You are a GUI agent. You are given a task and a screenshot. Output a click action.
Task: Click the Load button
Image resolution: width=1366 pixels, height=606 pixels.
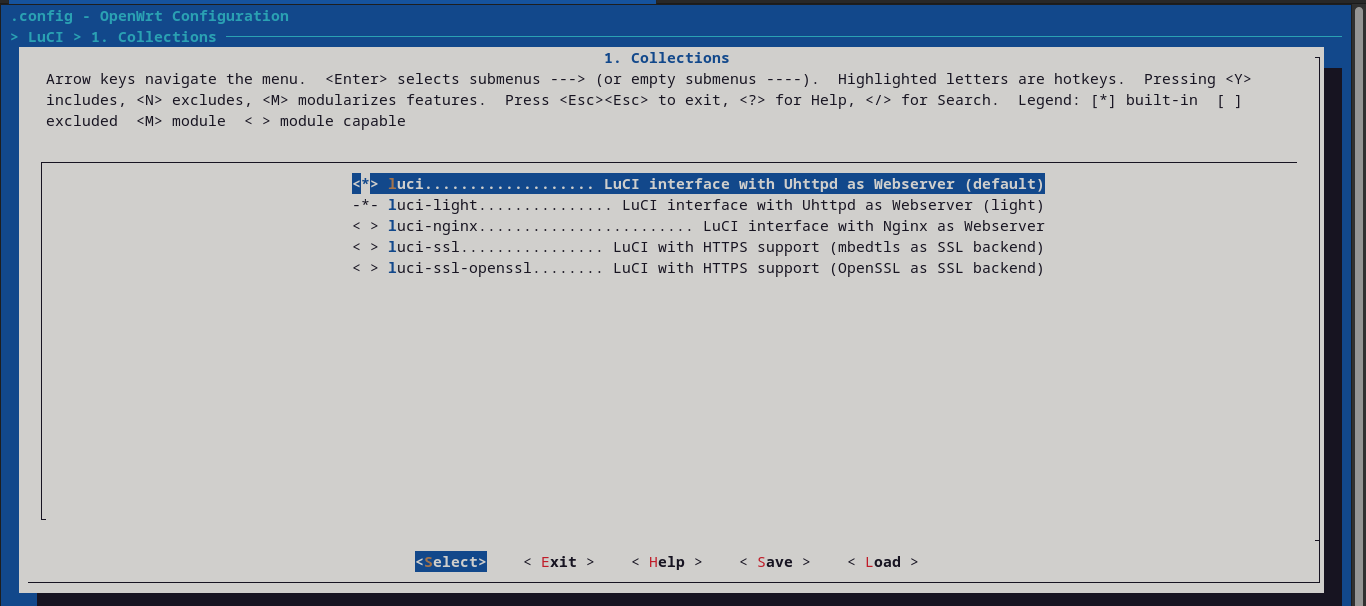click(x=883, y=562)
